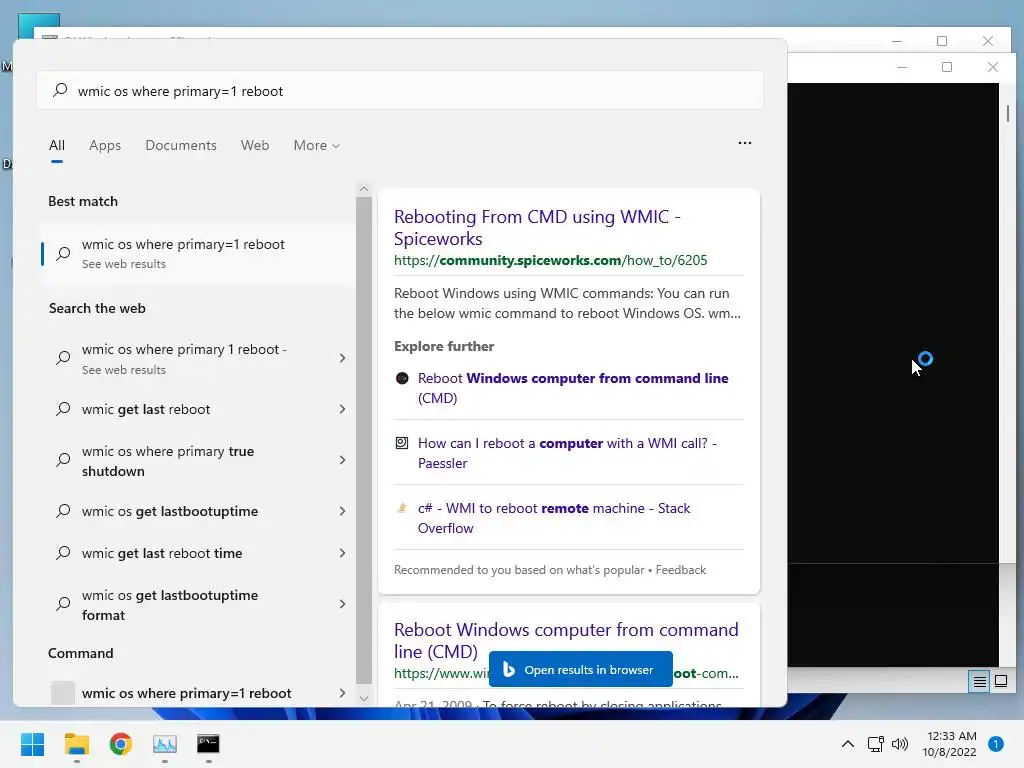Select 'wmic os get lastbootuptime' suggestion text

point(170,511)
